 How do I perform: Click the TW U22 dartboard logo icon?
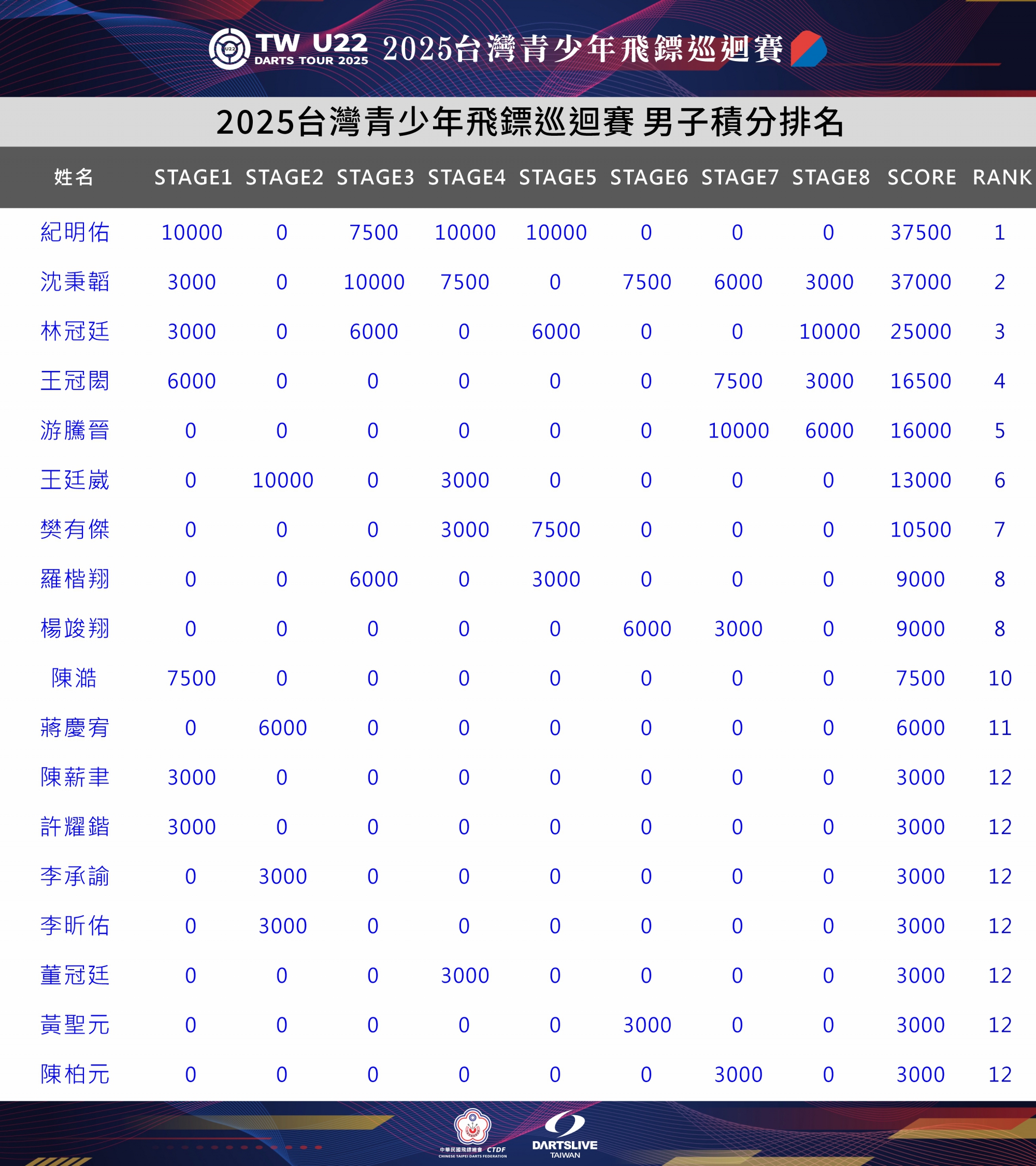[229, 49]
